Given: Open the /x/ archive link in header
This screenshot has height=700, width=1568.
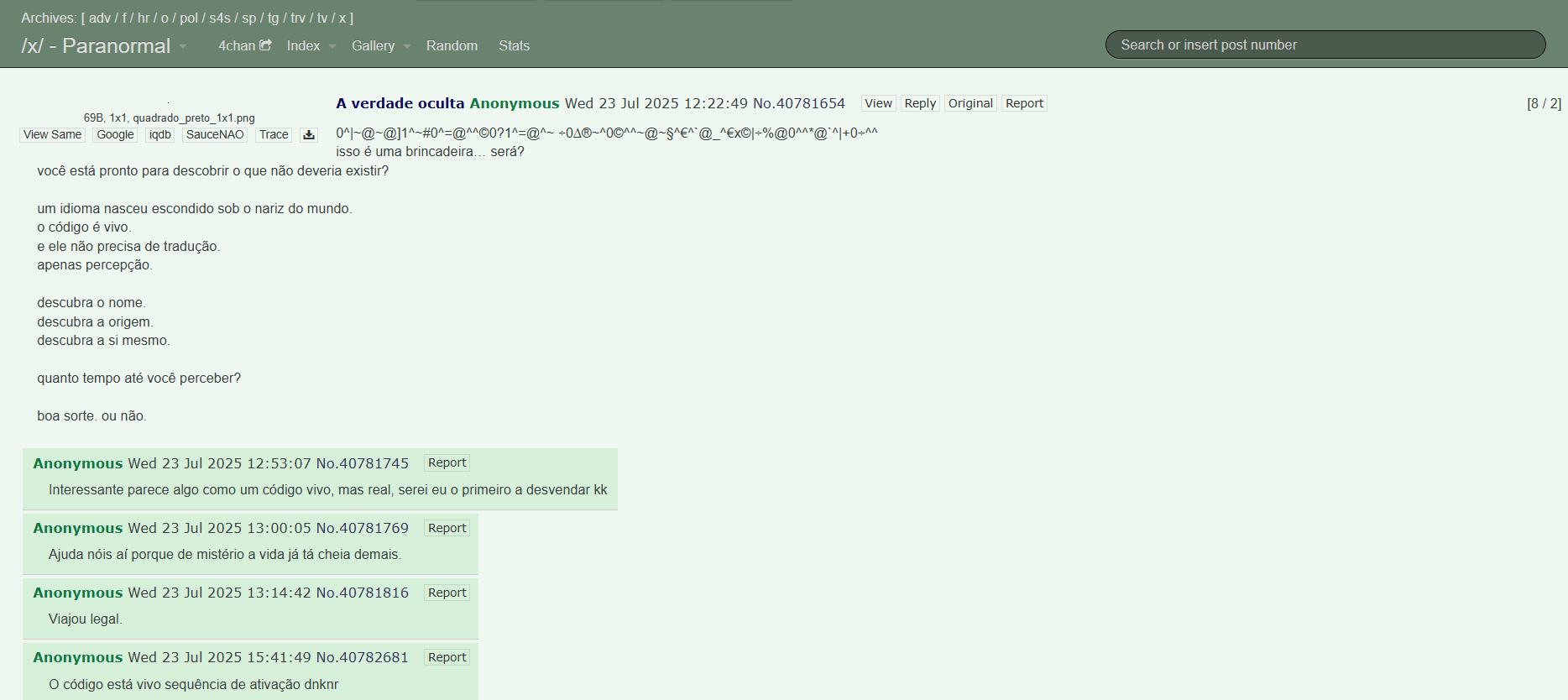Looking at the screenshot, I should click(x=342, y=18).
